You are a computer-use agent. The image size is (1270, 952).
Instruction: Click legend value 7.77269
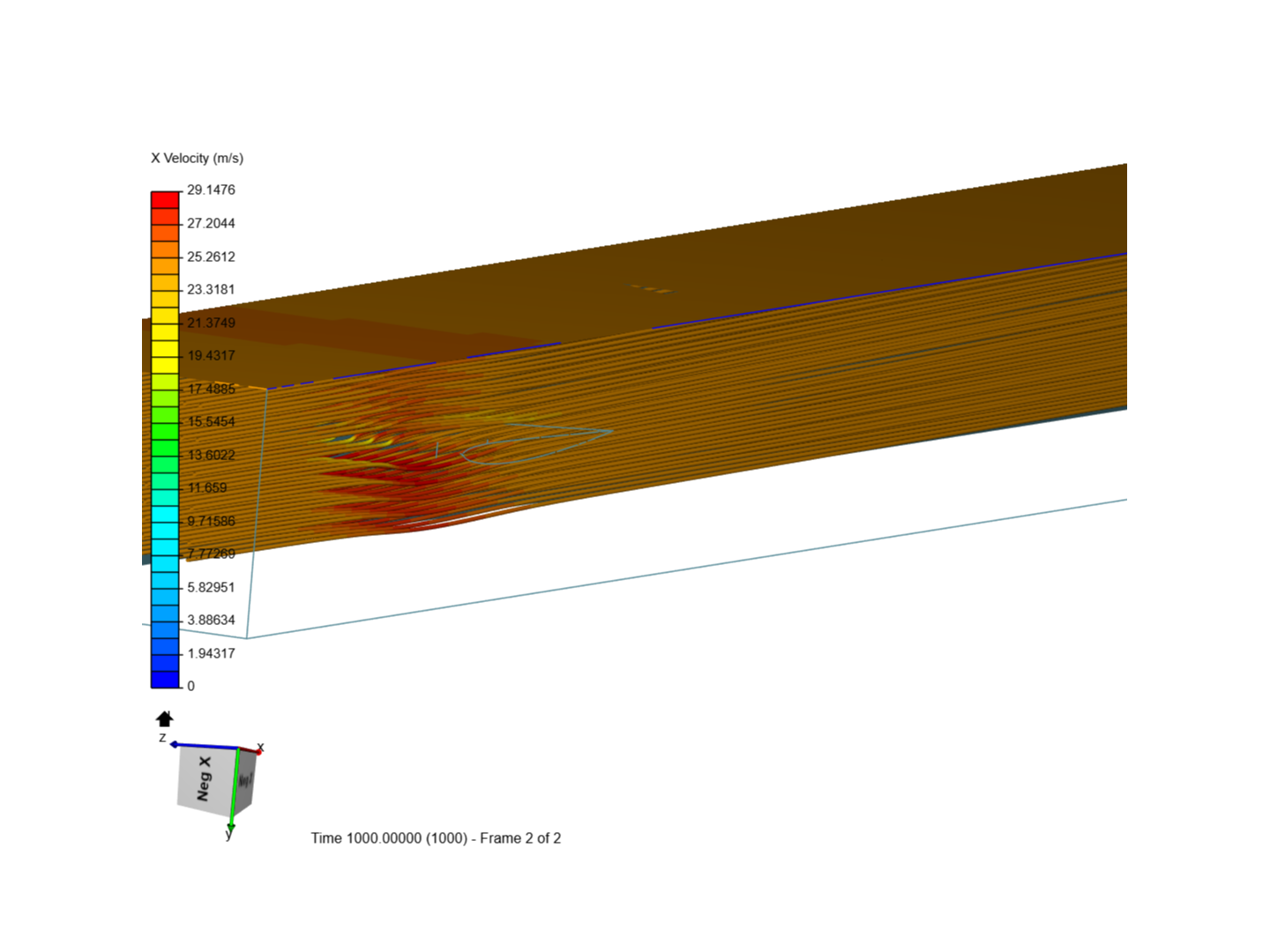tap(211, 554)
